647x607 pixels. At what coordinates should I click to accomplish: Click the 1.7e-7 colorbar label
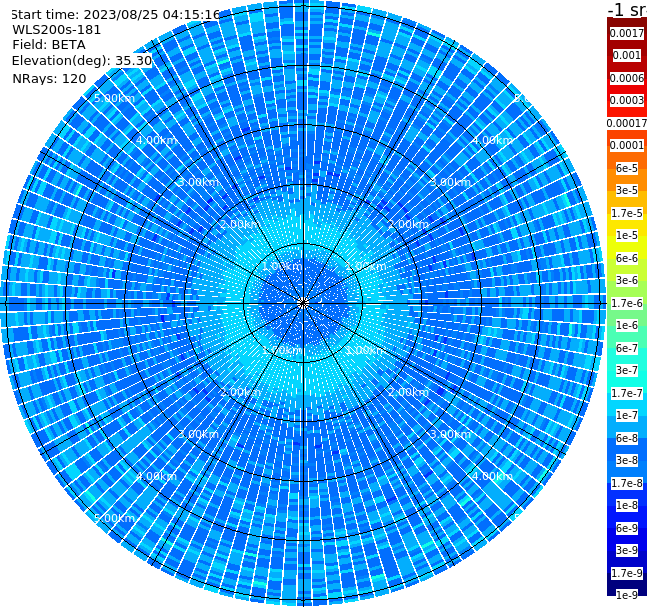point(627,393)
